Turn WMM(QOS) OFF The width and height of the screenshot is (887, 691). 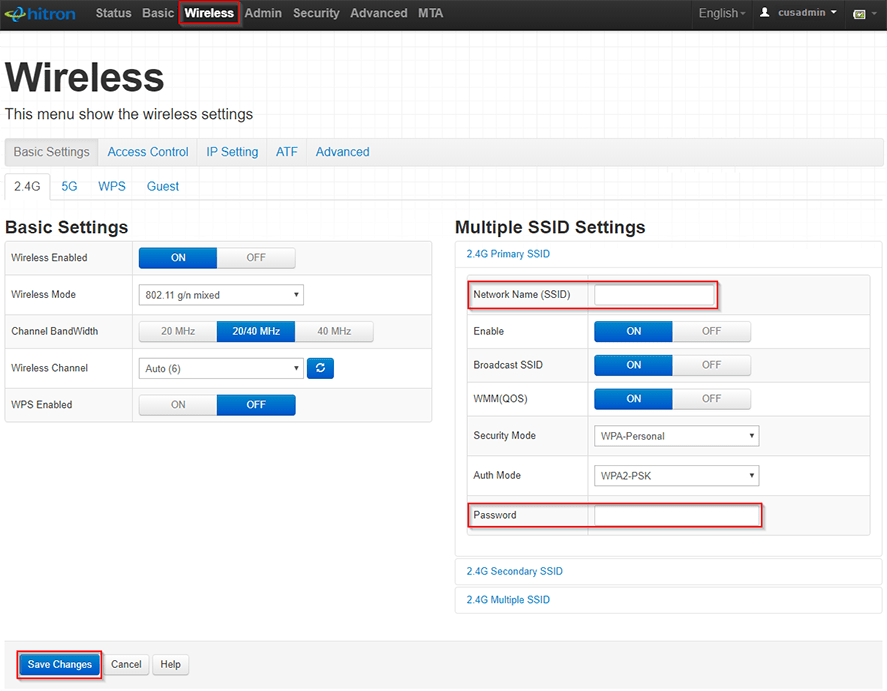pos(711,399)
